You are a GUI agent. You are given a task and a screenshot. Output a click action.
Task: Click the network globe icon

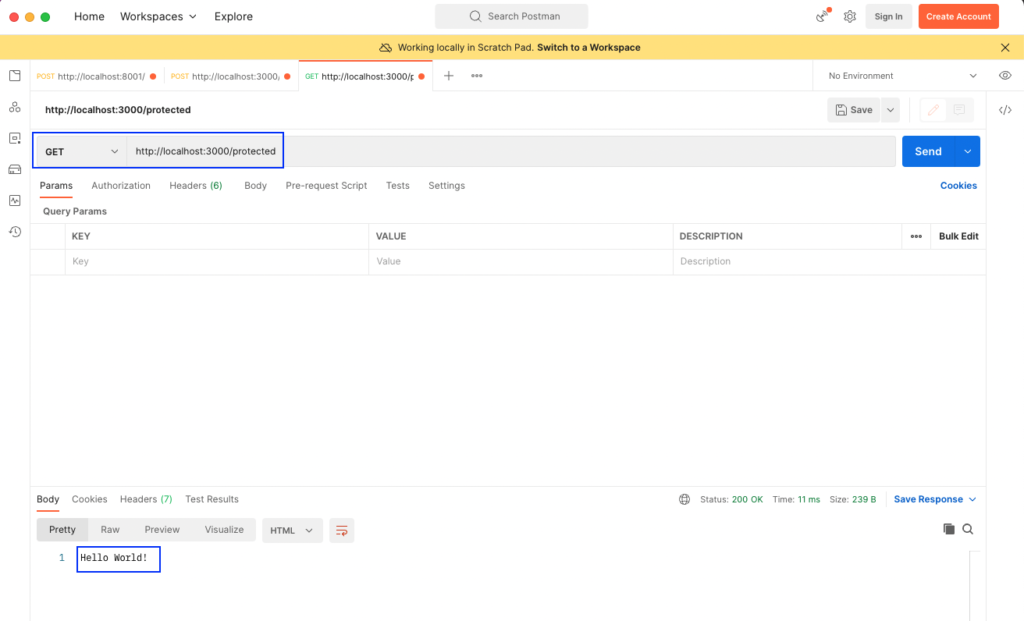point(684,500)
